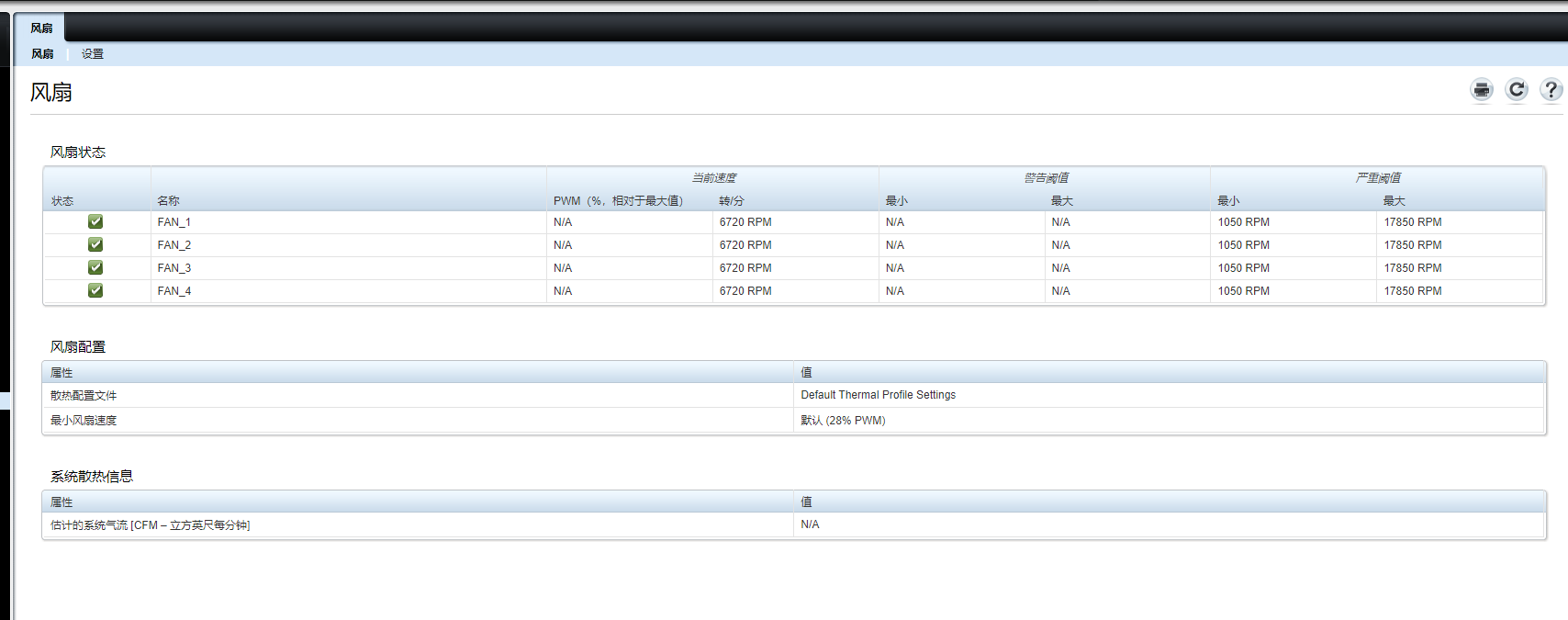1568x620 pixels.
Task: Click the 估计的系统气流 property row
Action: (150, 525)
